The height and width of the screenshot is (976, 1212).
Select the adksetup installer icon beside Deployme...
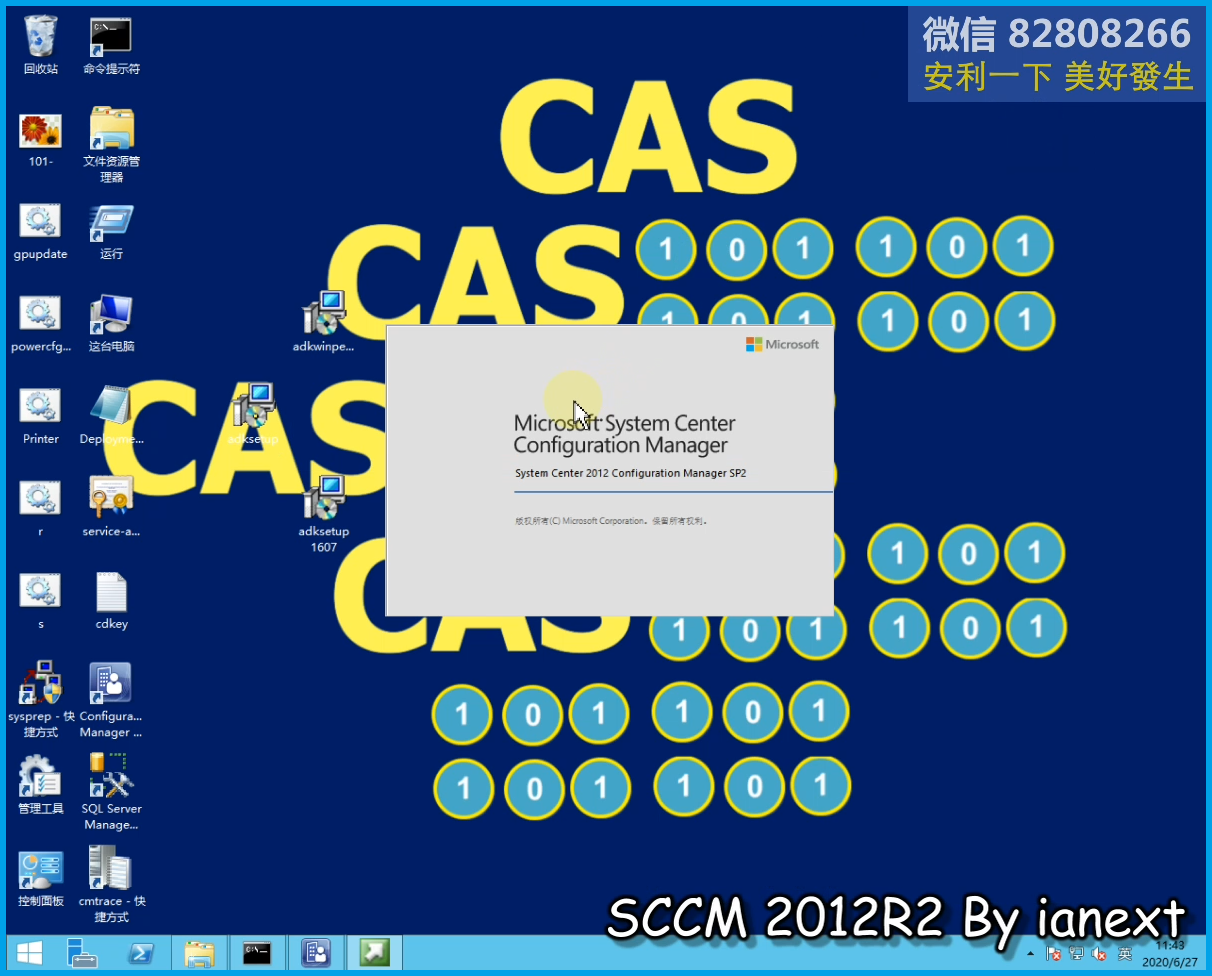coord(253,415)
